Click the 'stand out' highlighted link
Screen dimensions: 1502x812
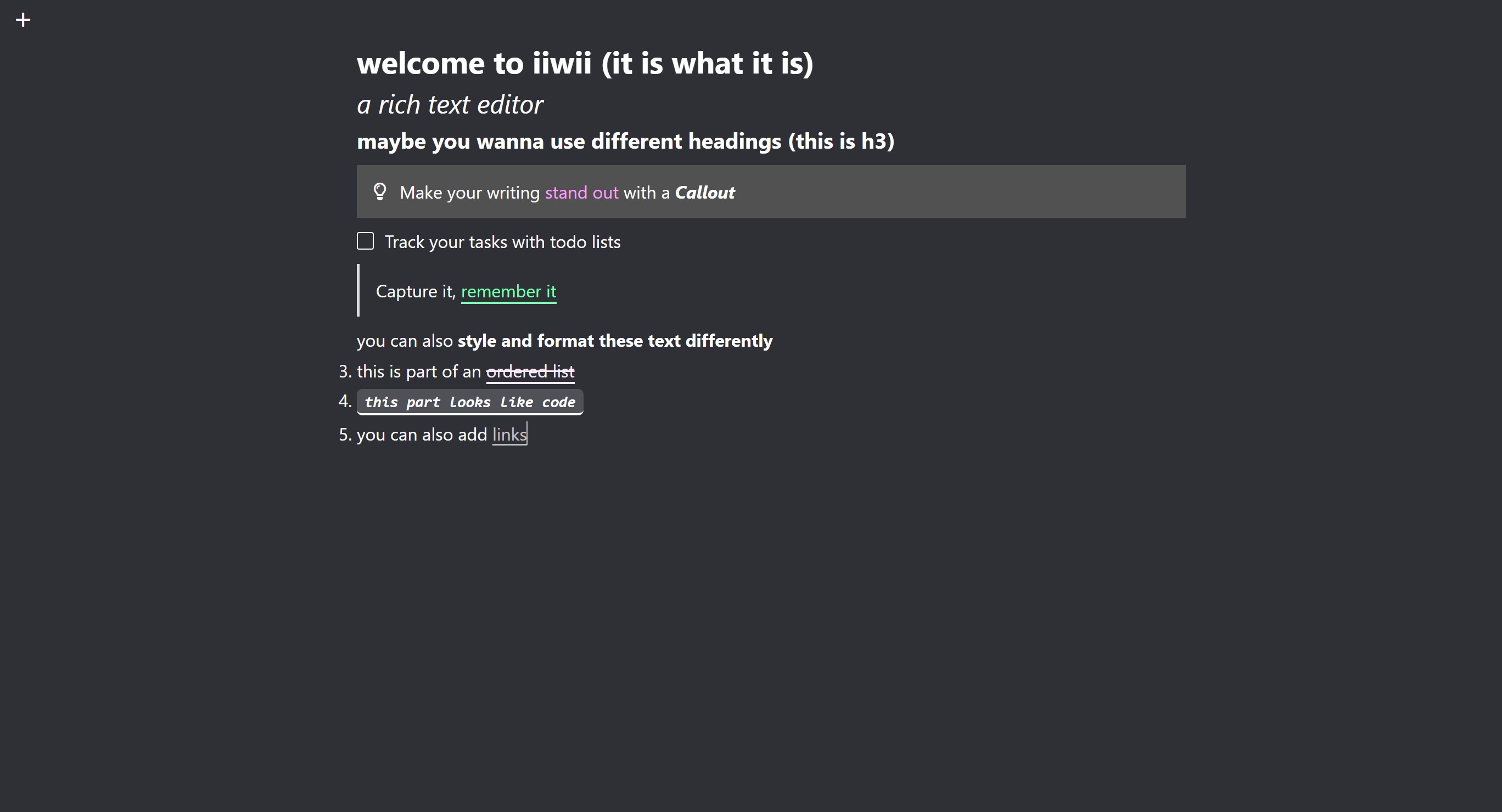[x=581, y=192]
